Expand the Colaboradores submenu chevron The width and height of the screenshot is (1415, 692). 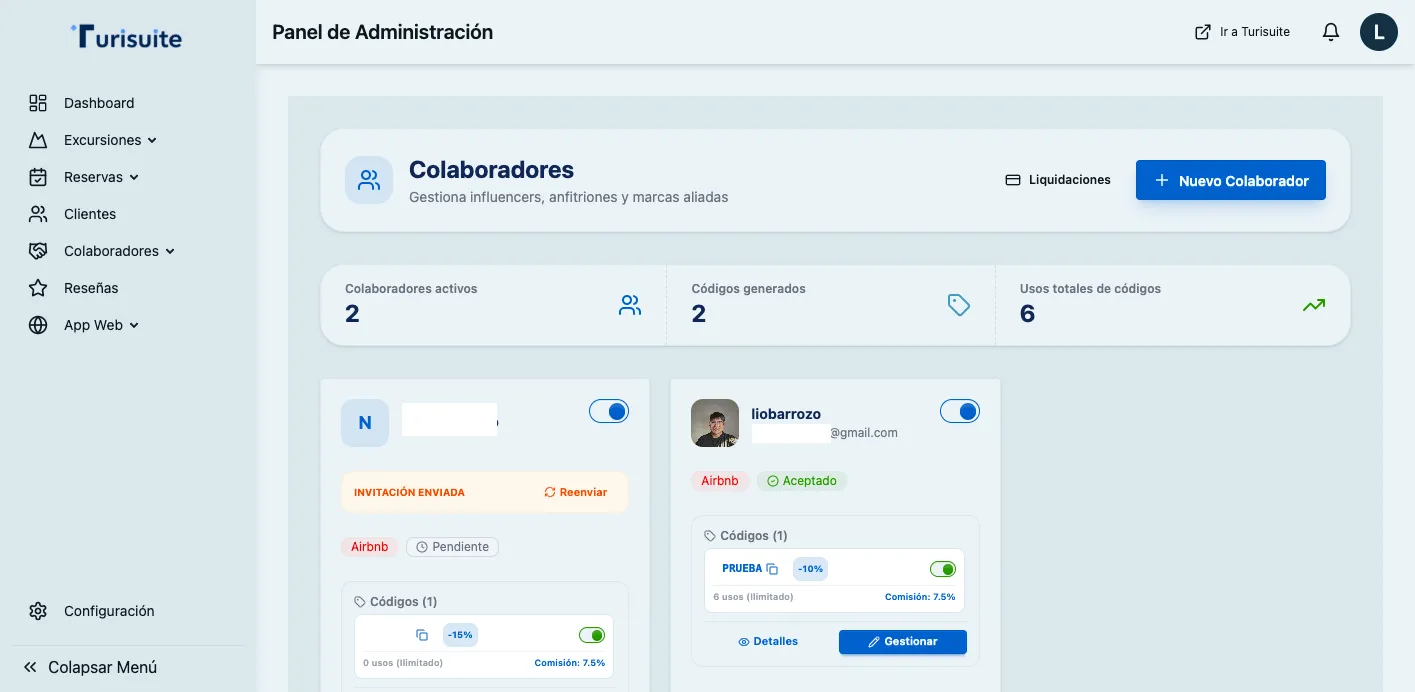[x=170, y=252]
